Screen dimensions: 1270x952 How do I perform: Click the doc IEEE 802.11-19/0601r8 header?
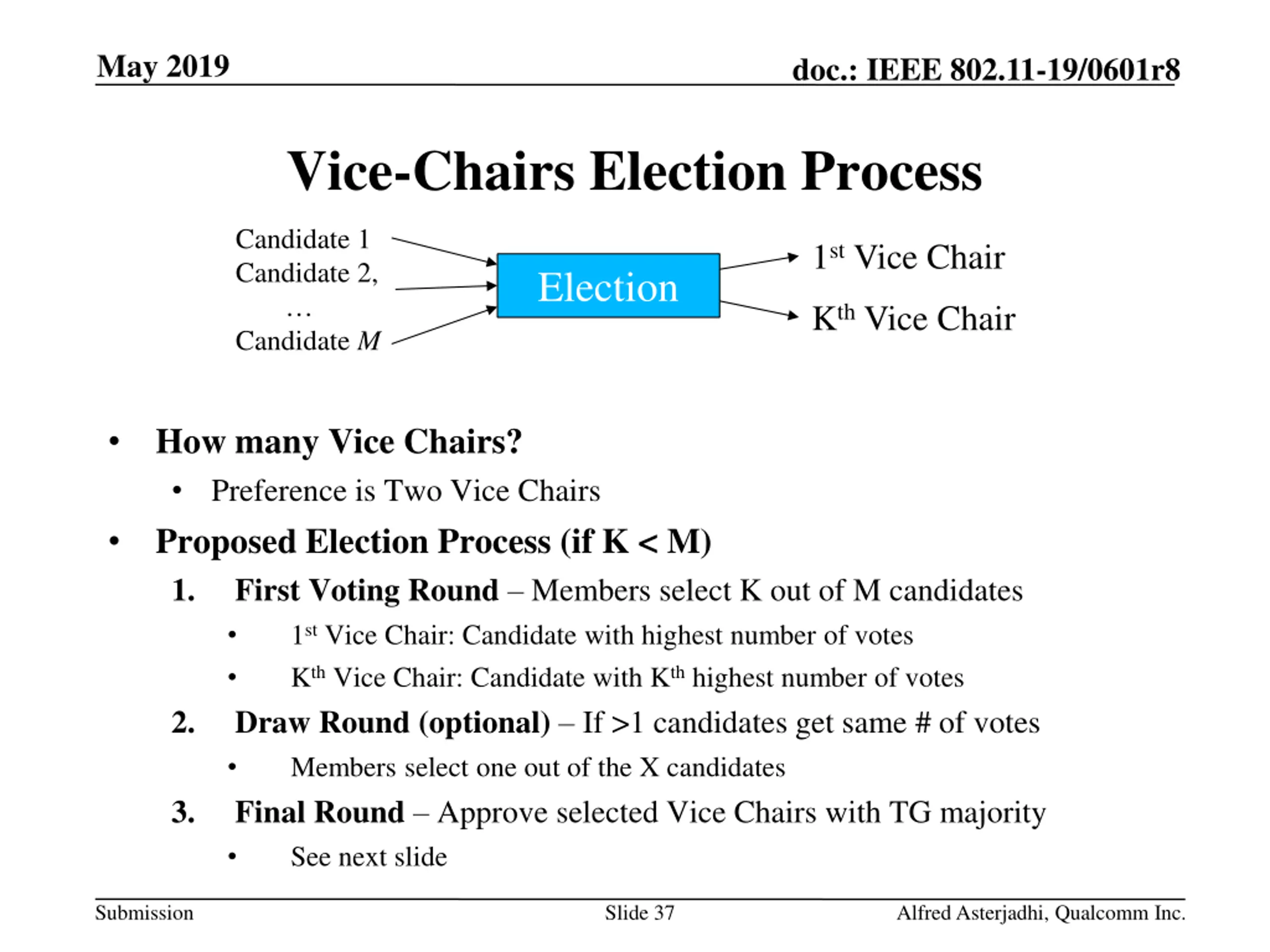point(985,70)
